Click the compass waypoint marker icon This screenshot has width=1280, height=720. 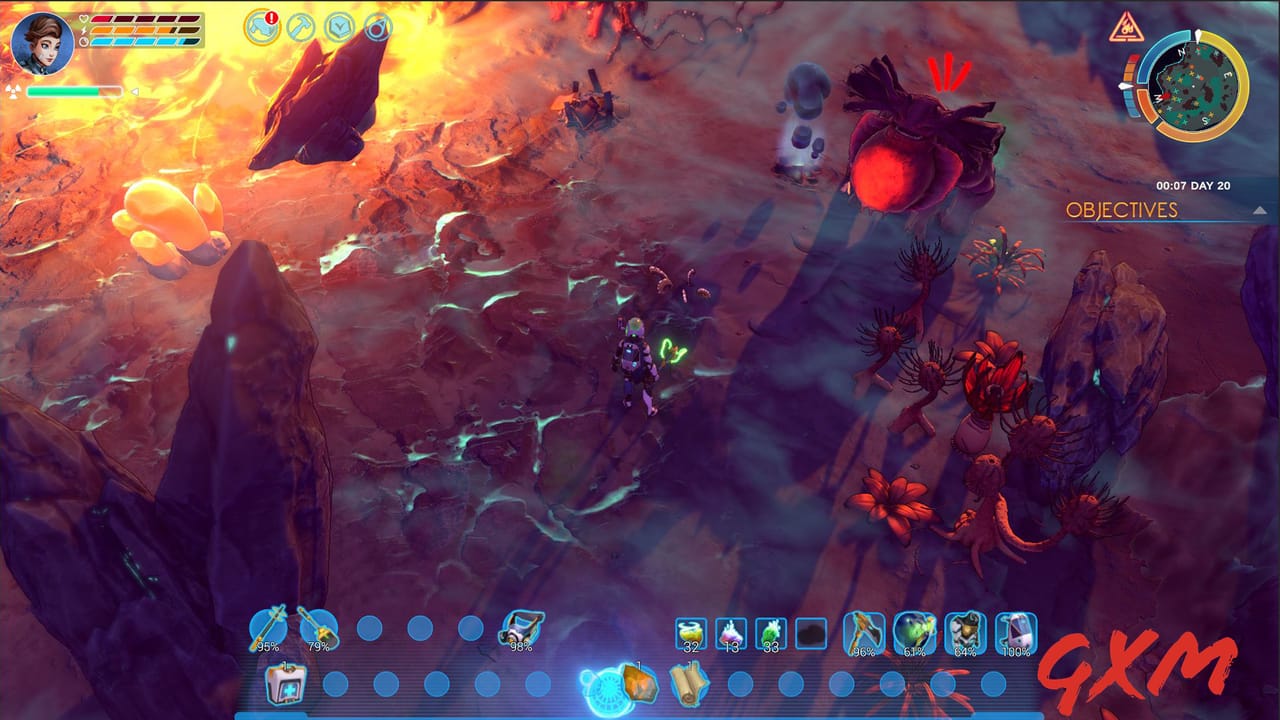point(378,28)
